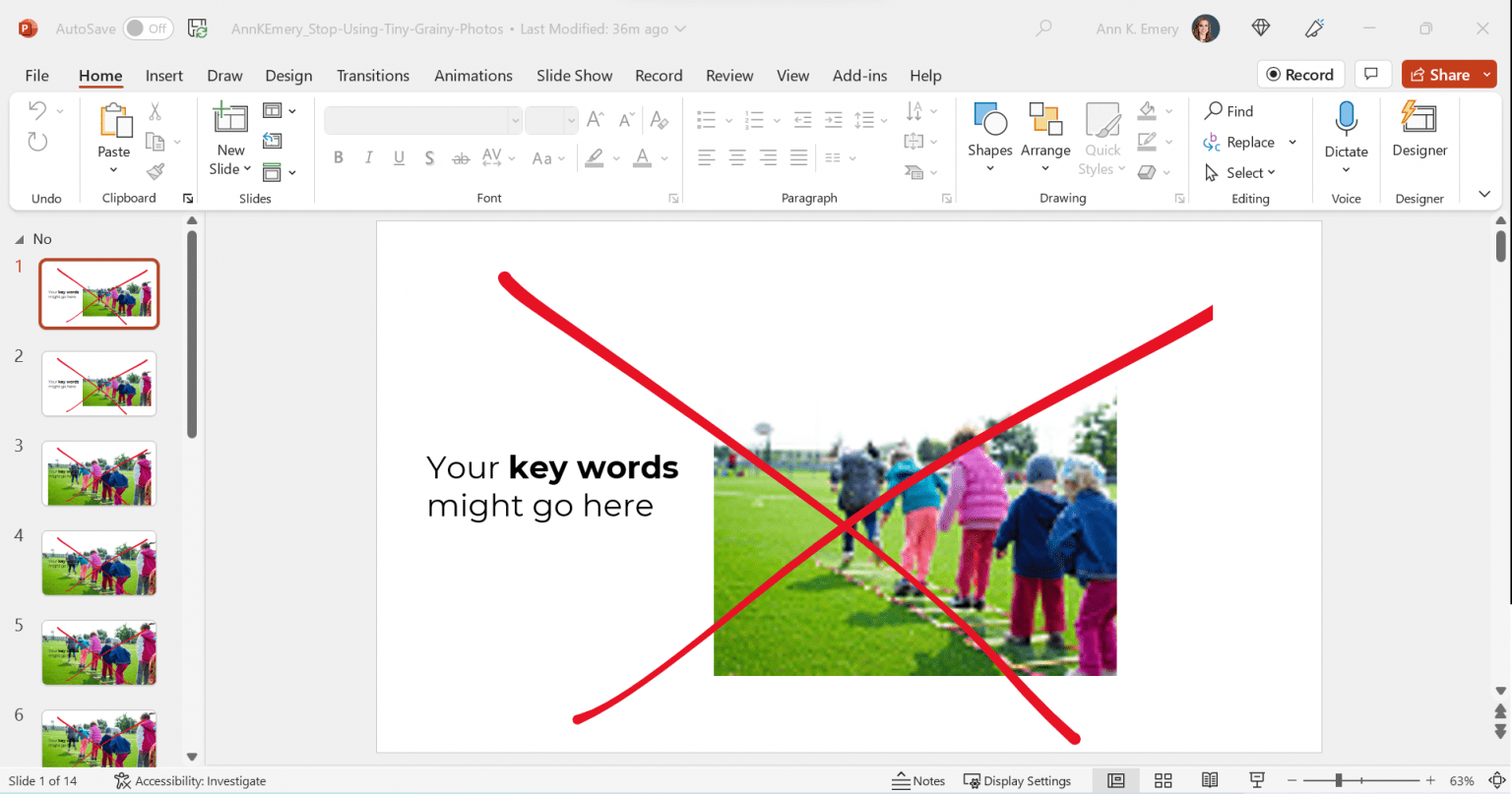
Task: Click the Format Painter brush icon
Action: pyautogui.click(x=155, y=172)
